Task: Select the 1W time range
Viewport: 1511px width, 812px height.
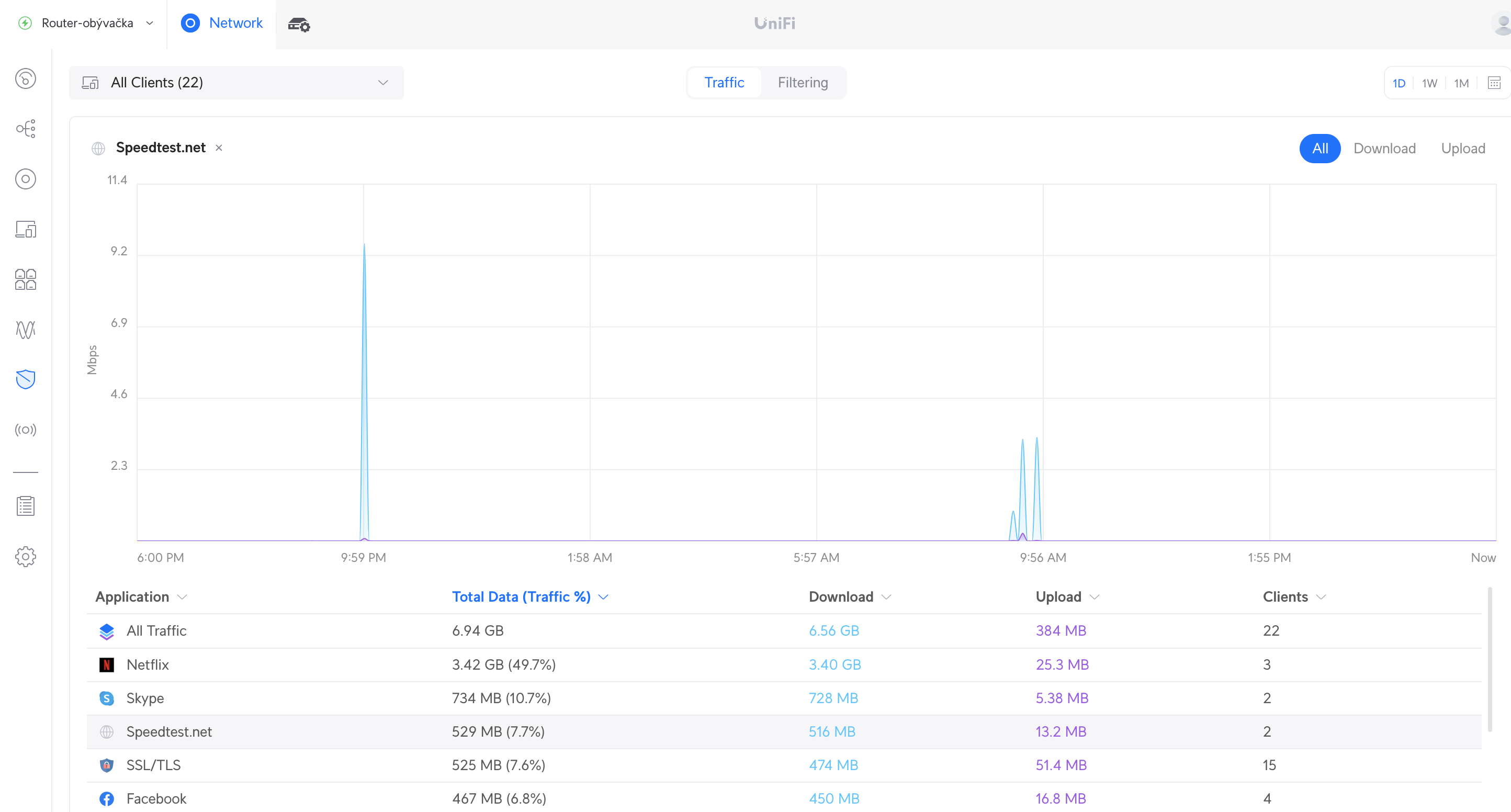Action: point(1429,83)
